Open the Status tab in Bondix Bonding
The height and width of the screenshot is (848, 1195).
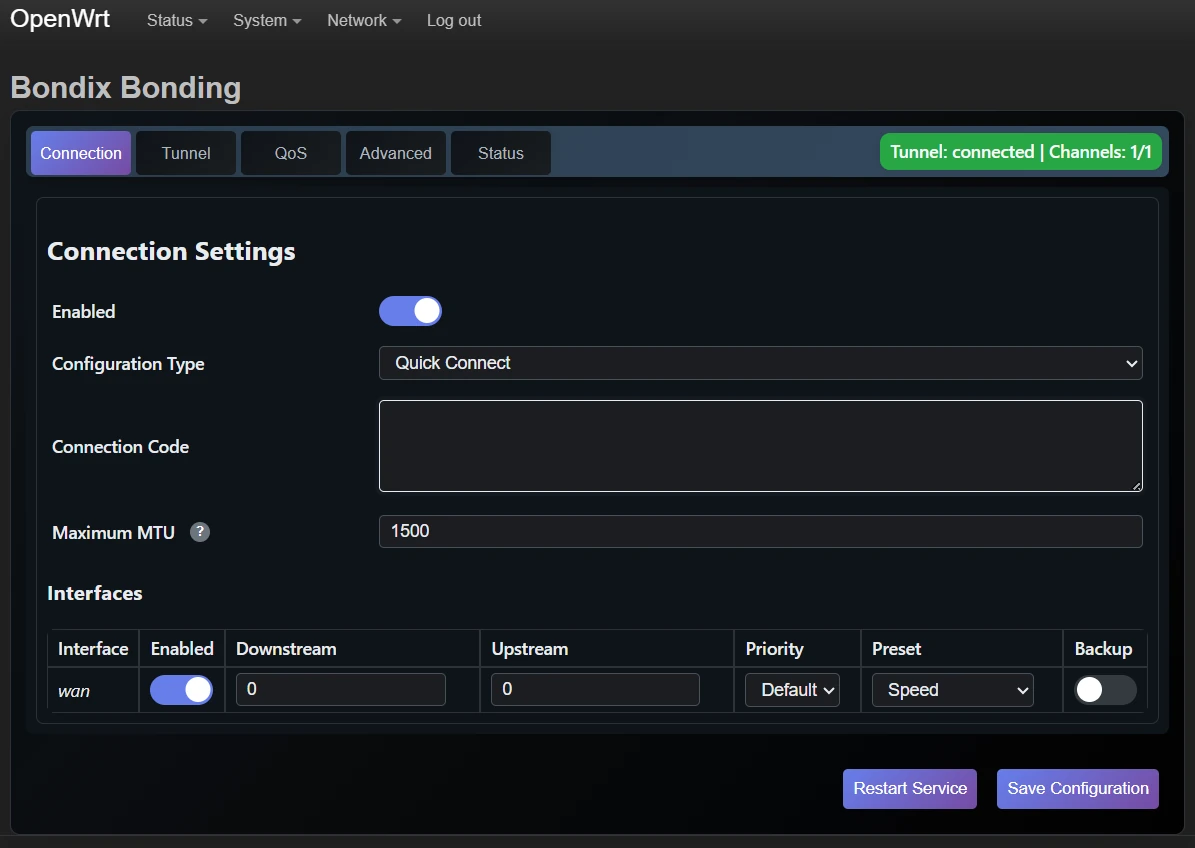point(501,153)
